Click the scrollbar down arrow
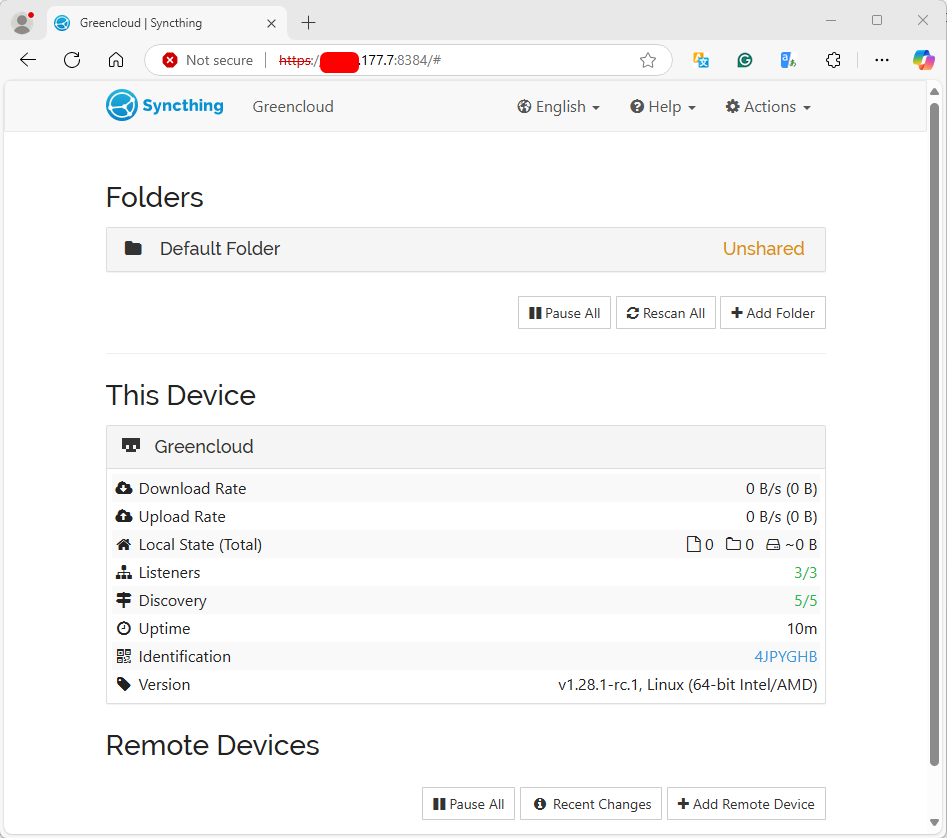 [934, 823]
